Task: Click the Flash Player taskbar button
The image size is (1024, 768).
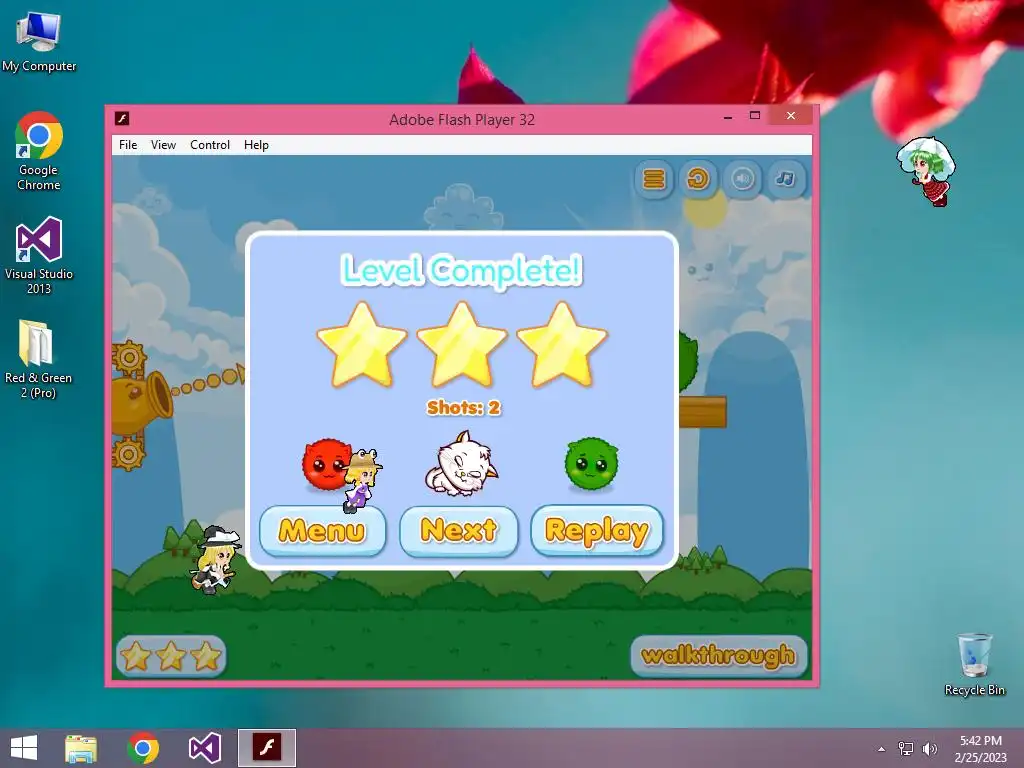Action: click(x=266, y=748)
